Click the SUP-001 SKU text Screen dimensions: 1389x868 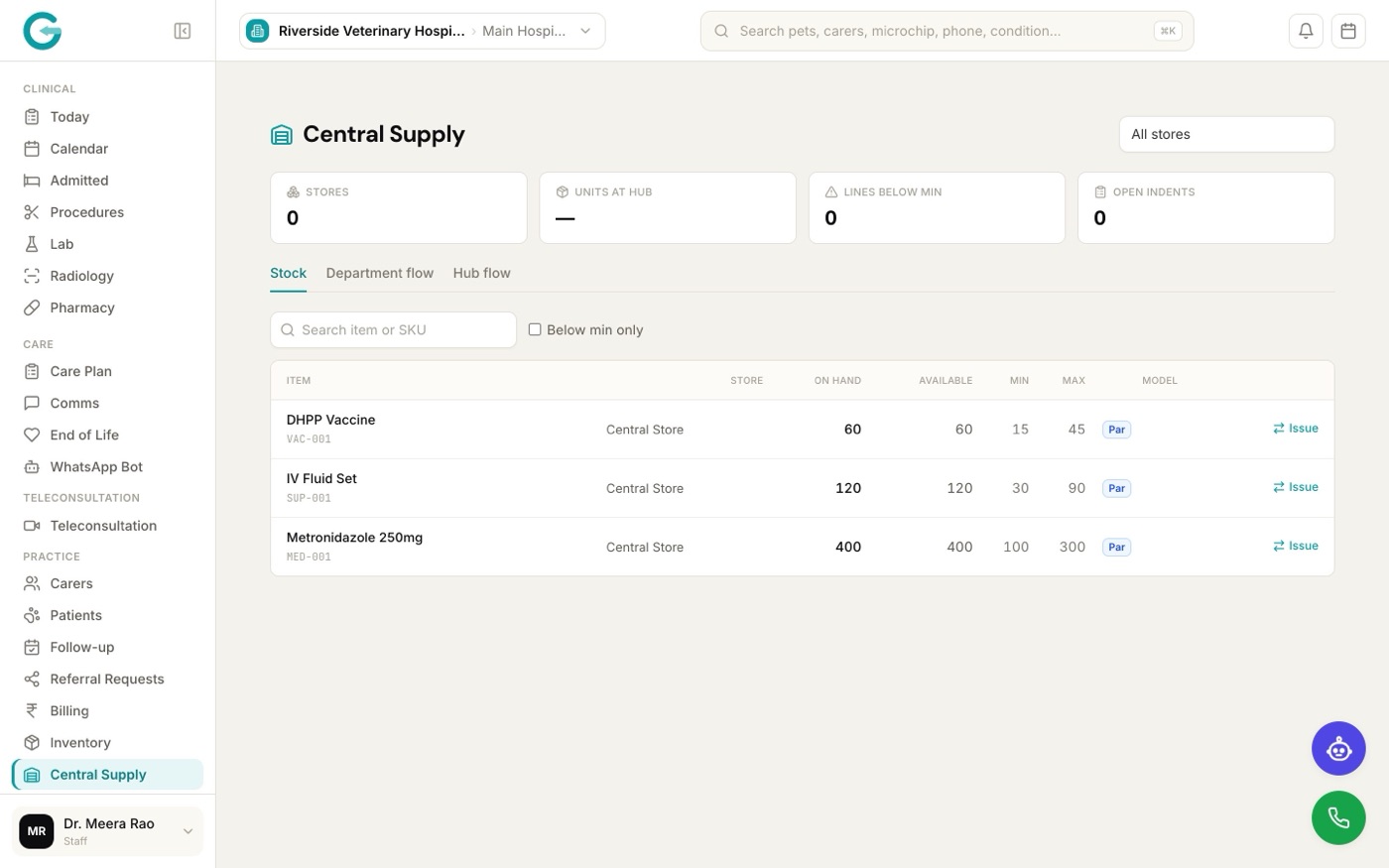309,498
